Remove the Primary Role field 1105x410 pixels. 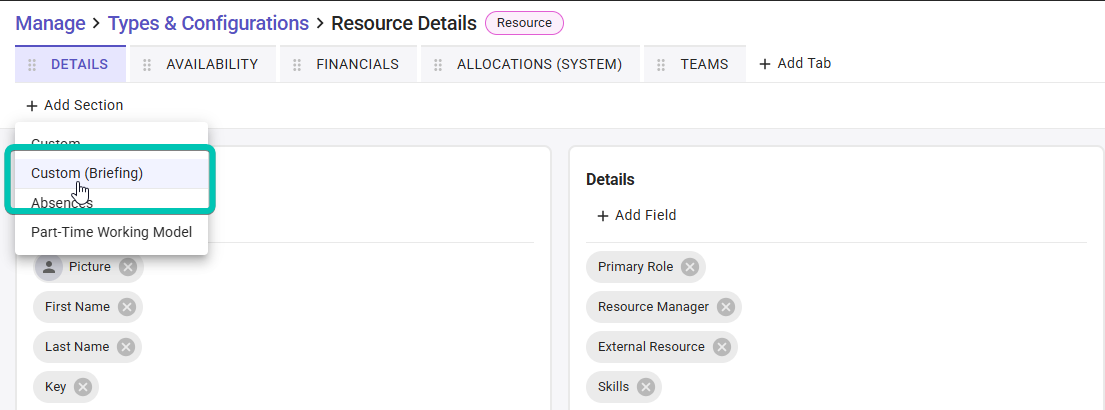point(690,267)
